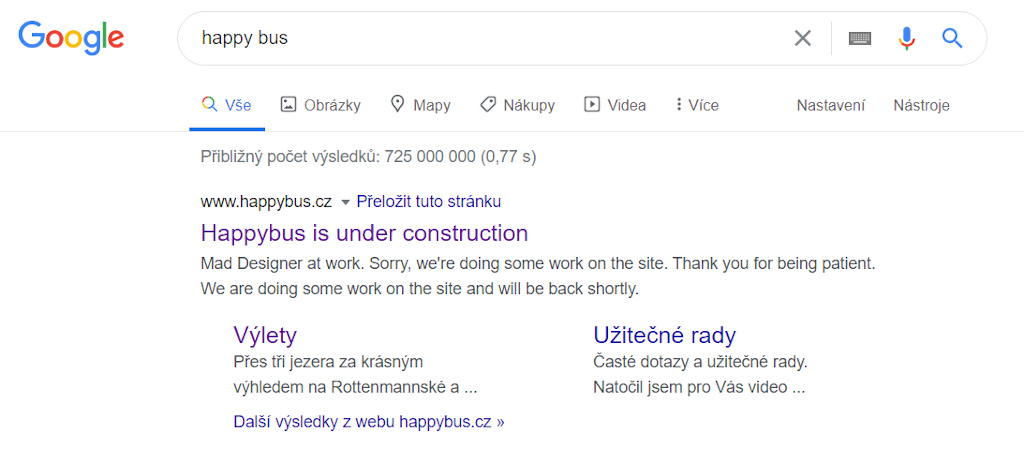Open Nastavení settings menu
This screenshot has width=1024, height=449.
[x=830, y=105]
